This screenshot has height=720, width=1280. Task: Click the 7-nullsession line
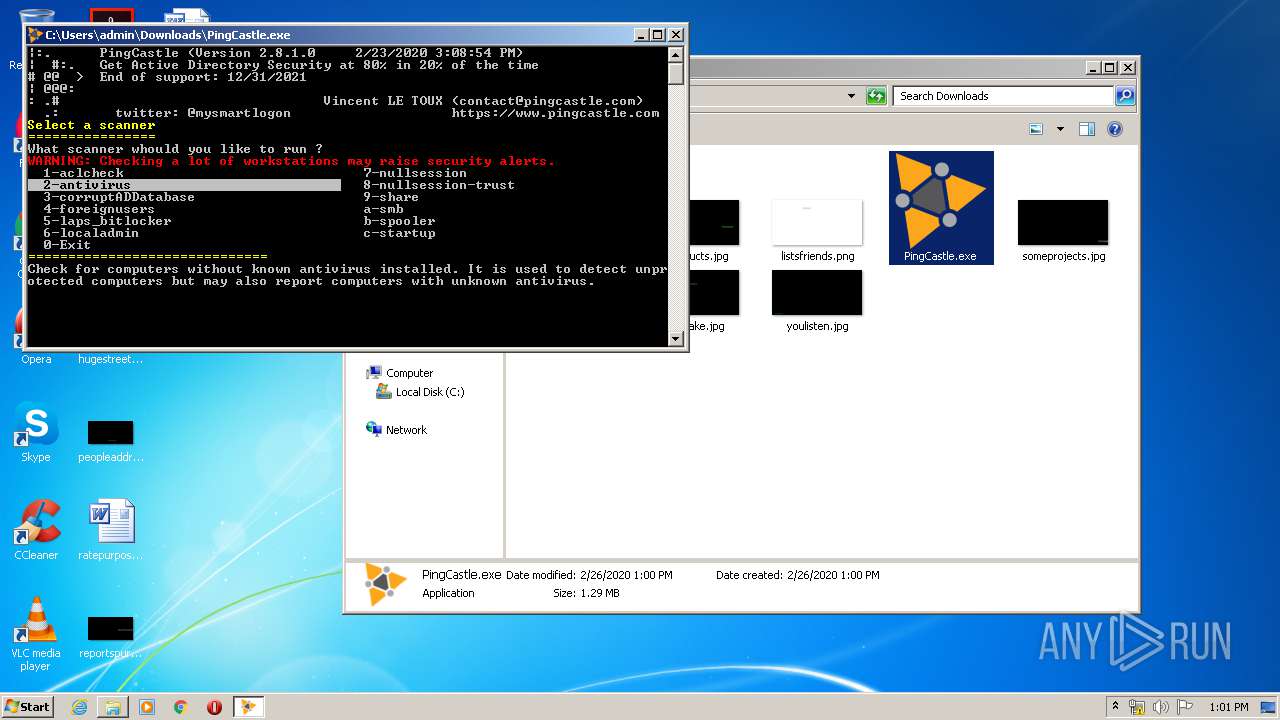415,173
